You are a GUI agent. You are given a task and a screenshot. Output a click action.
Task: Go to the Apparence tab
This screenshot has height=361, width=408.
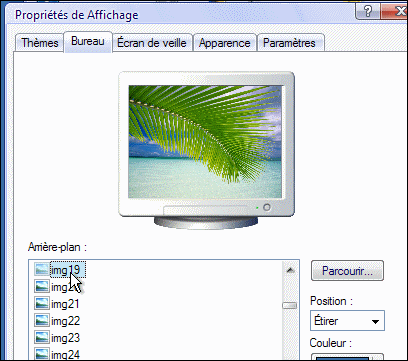click(x=225, y=43)
